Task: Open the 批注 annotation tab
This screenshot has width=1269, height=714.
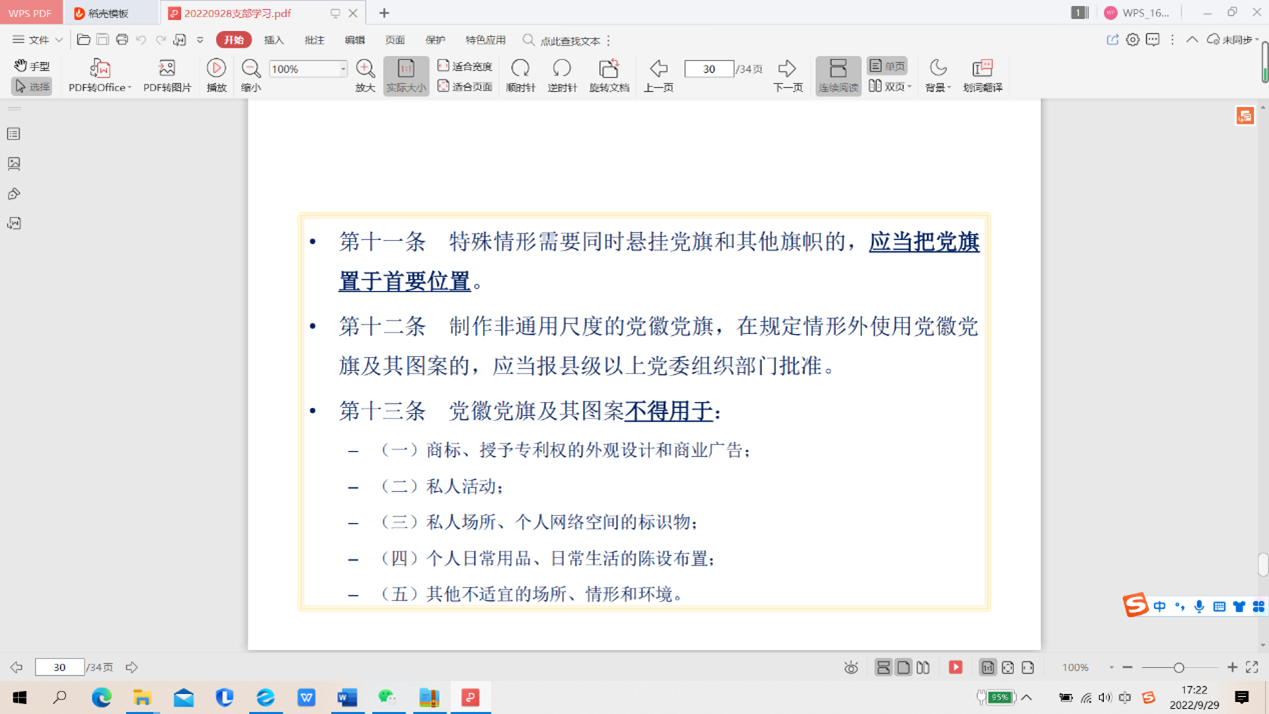Action: click(314, 40)
